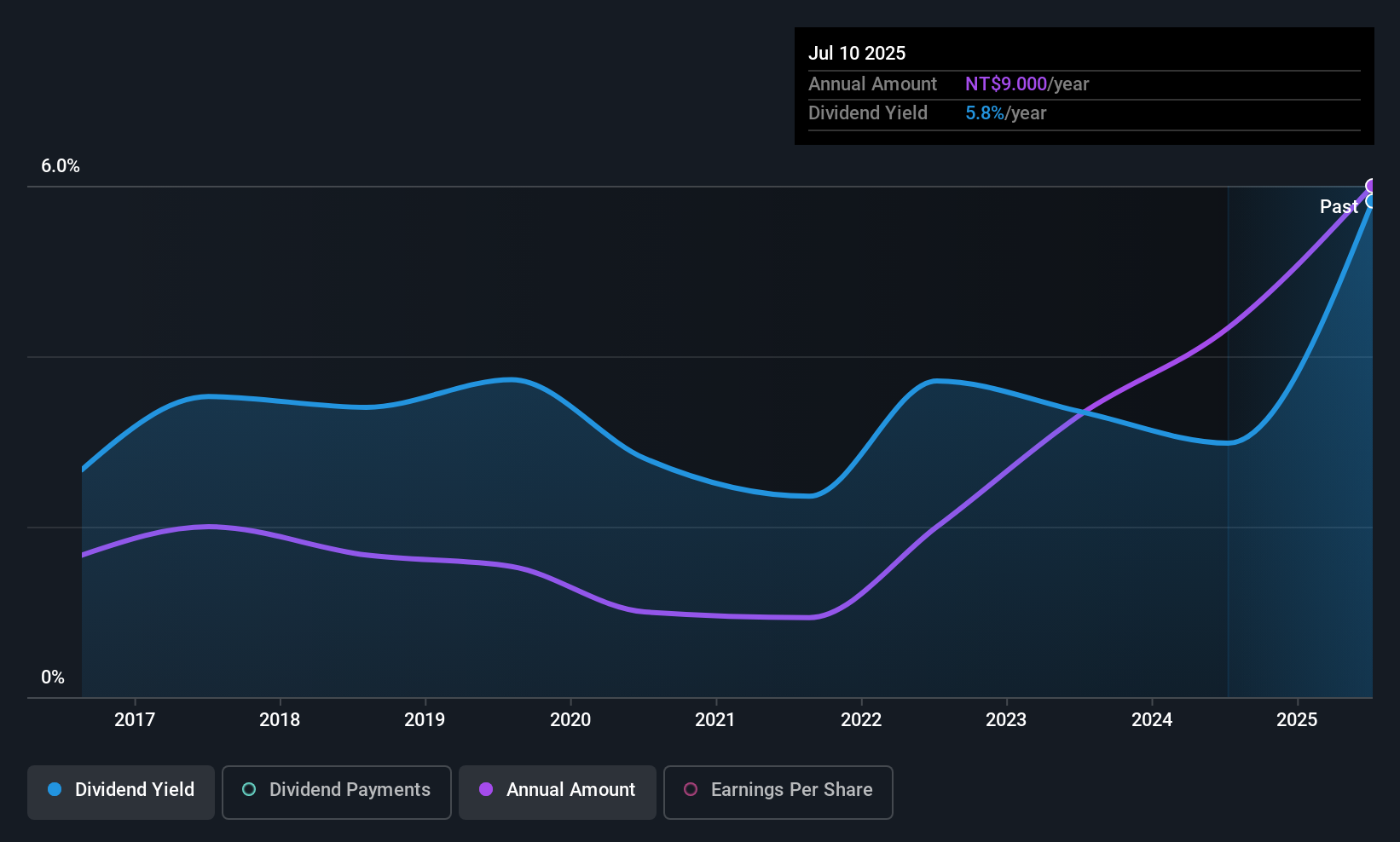Viewport: 1400px width, 842px height.
Task: Click the 5.8% dividend yield value
Action: coord(985,112)
